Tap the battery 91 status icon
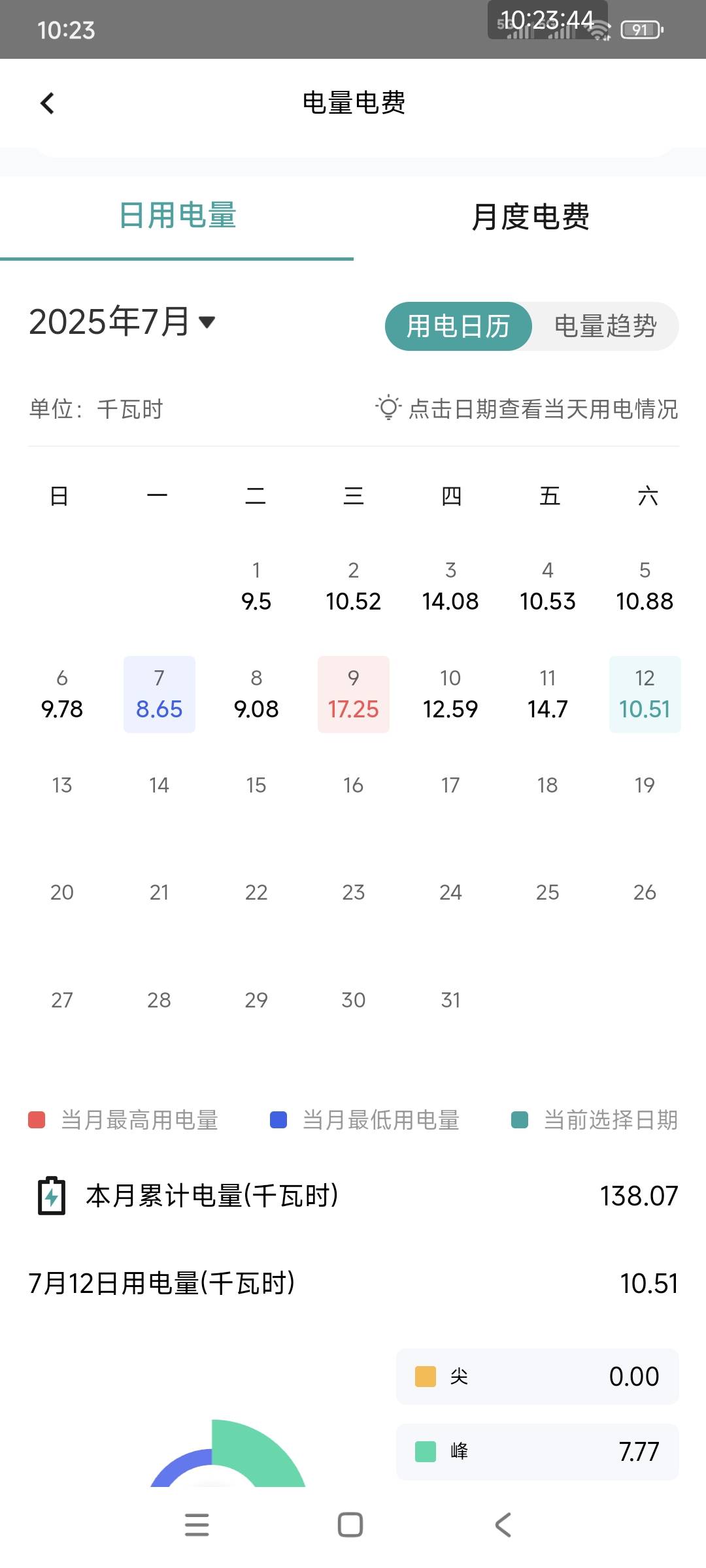Image resolution: width=706 pixels, height=1568 pixels. [x=642, y=29]
